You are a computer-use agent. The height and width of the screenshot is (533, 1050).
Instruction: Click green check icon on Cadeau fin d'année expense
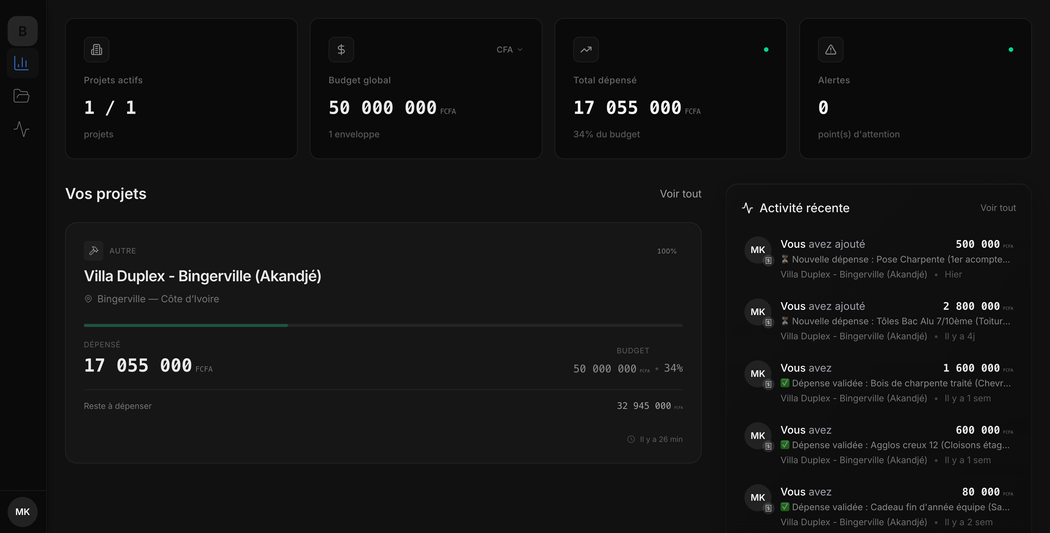coord(785,507)
